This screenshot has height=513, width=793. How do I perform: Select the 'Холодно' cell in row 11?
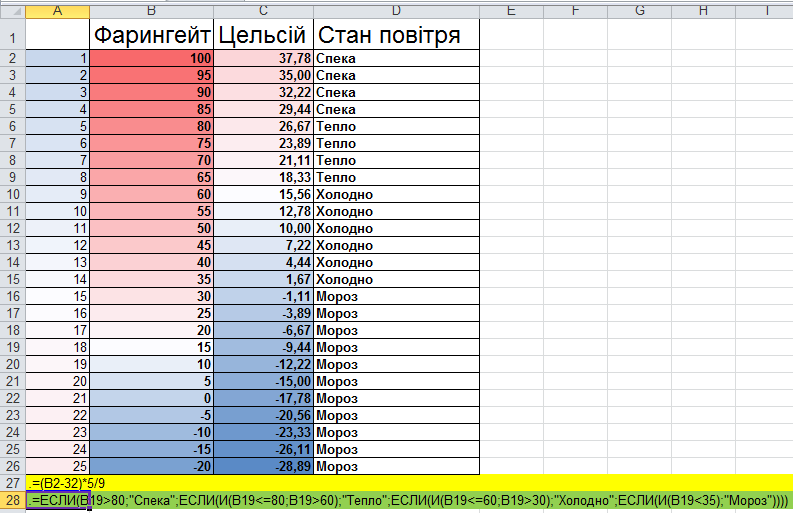coord(396,211)
